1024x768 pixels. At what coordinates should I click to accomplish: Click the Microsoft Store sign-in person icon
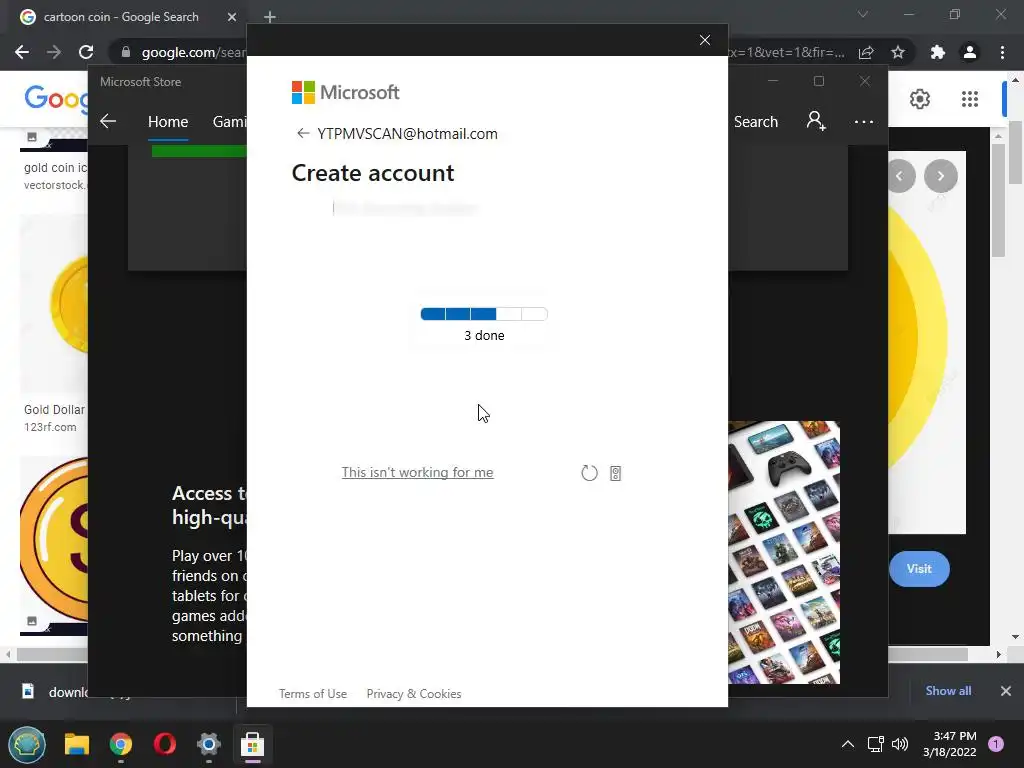pos(816,121)
